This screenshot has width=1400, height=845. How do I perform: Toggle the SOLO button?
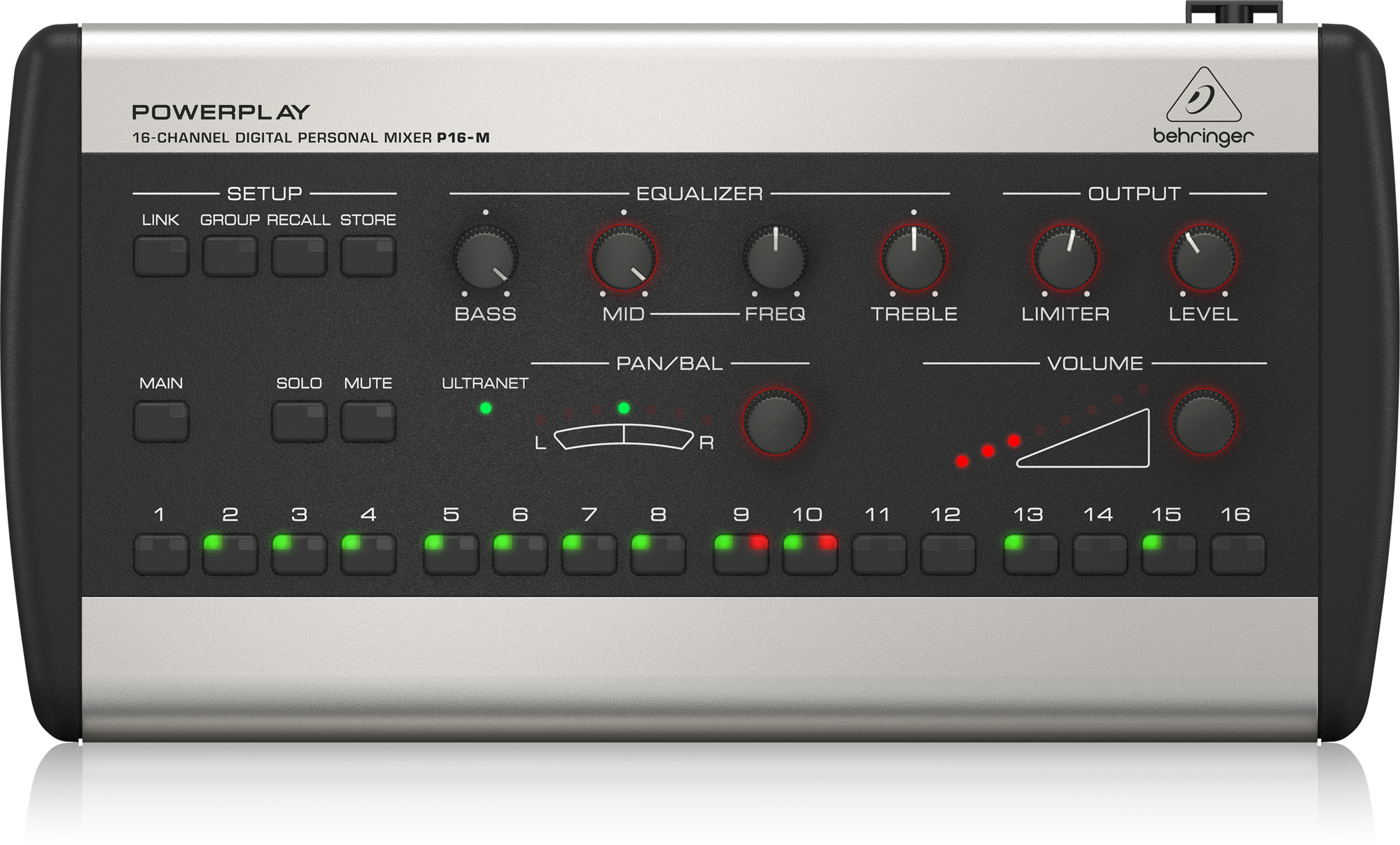(x=299, y=421)
